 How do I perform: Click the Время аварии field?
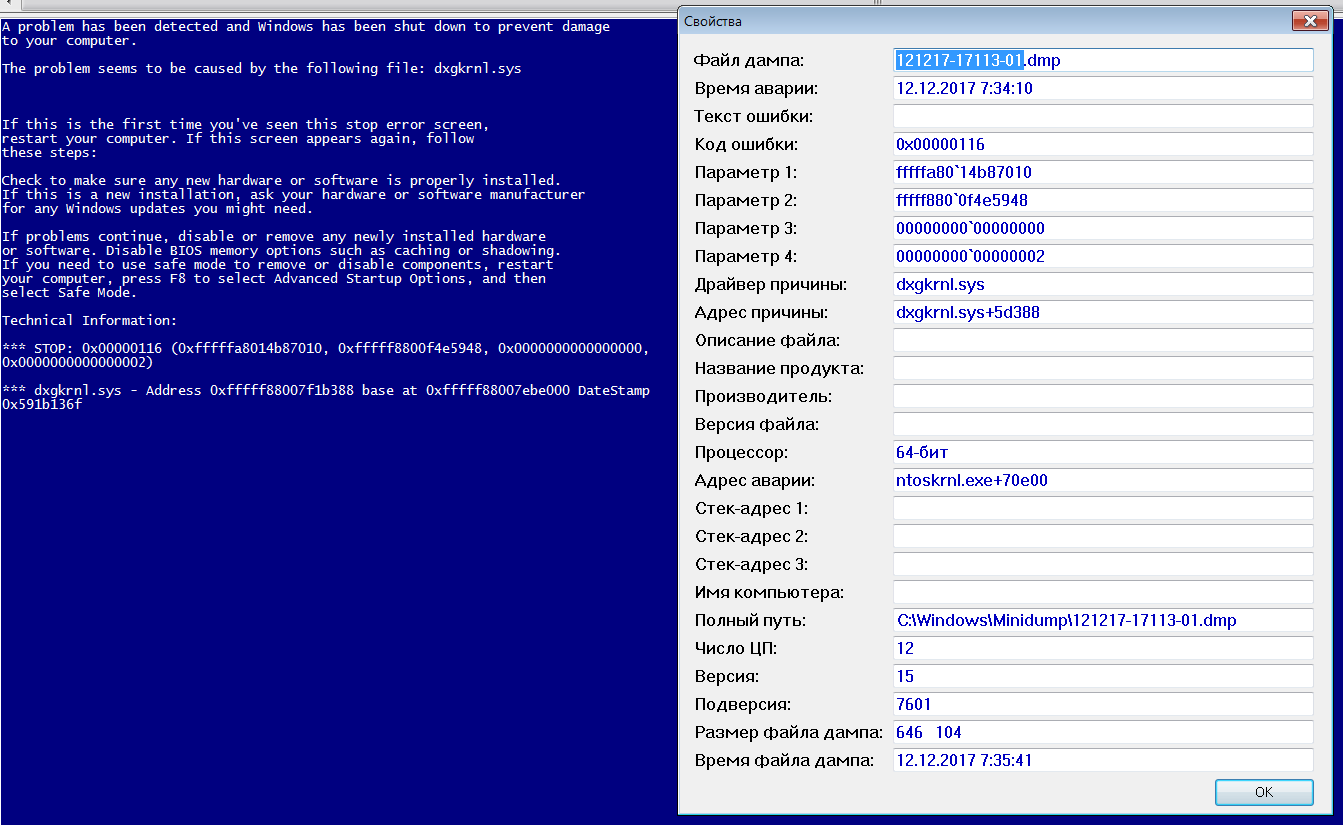coord(1103,88)
